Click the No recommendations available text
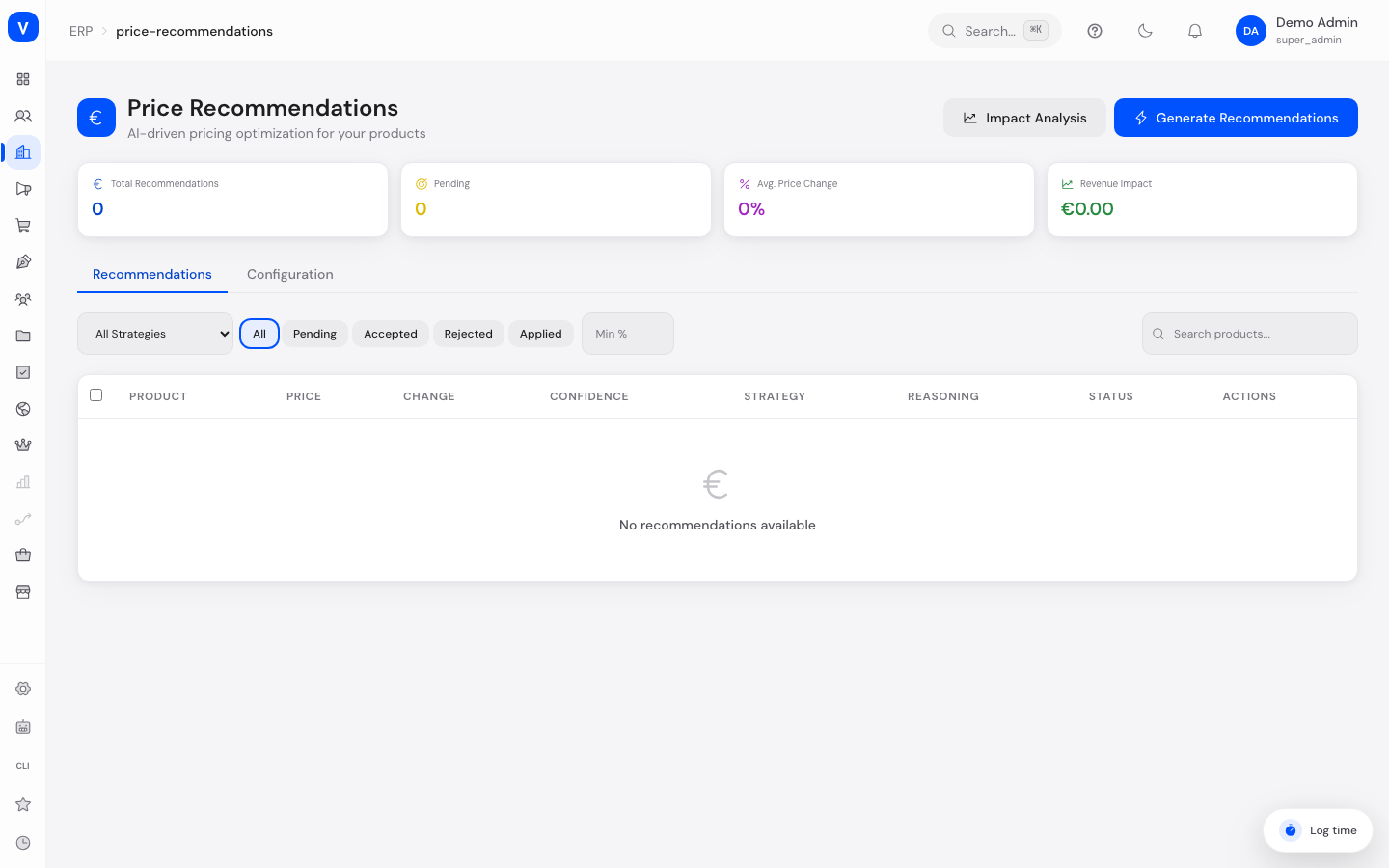Viewport: 1389px width, 868px height. coord(718,525)
